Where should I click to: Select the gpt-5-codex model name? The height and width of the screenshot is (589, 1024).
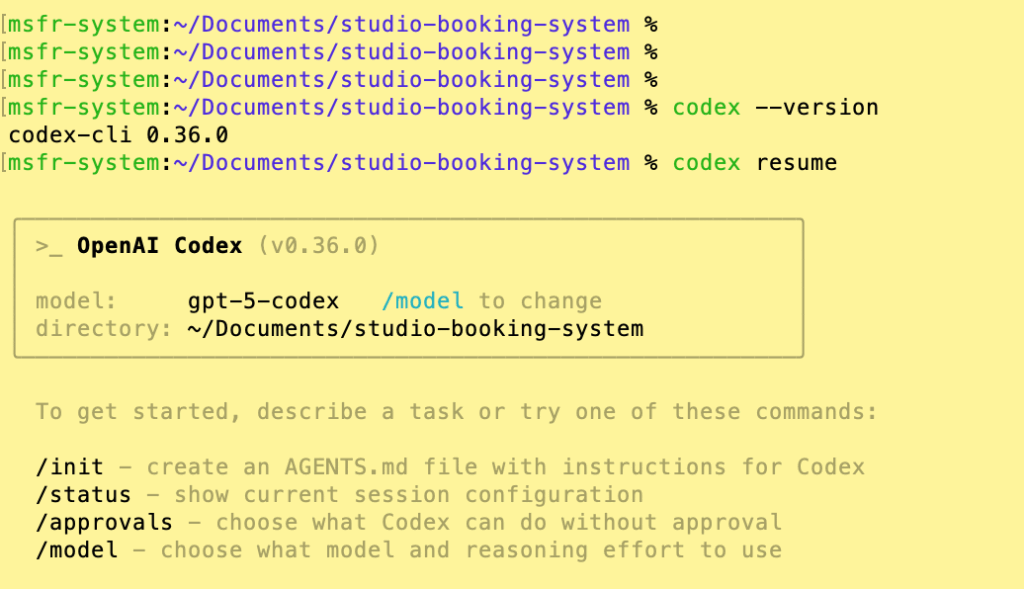coord(263,301)
